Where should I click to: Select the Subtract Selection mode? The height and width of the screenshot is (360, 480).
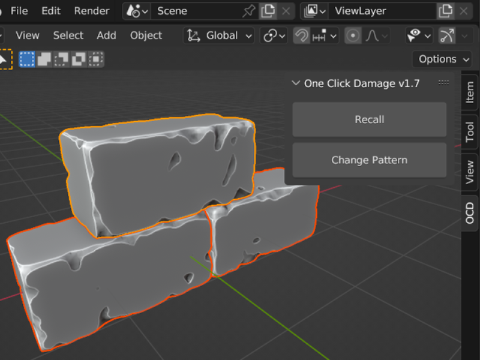[61, 59]
